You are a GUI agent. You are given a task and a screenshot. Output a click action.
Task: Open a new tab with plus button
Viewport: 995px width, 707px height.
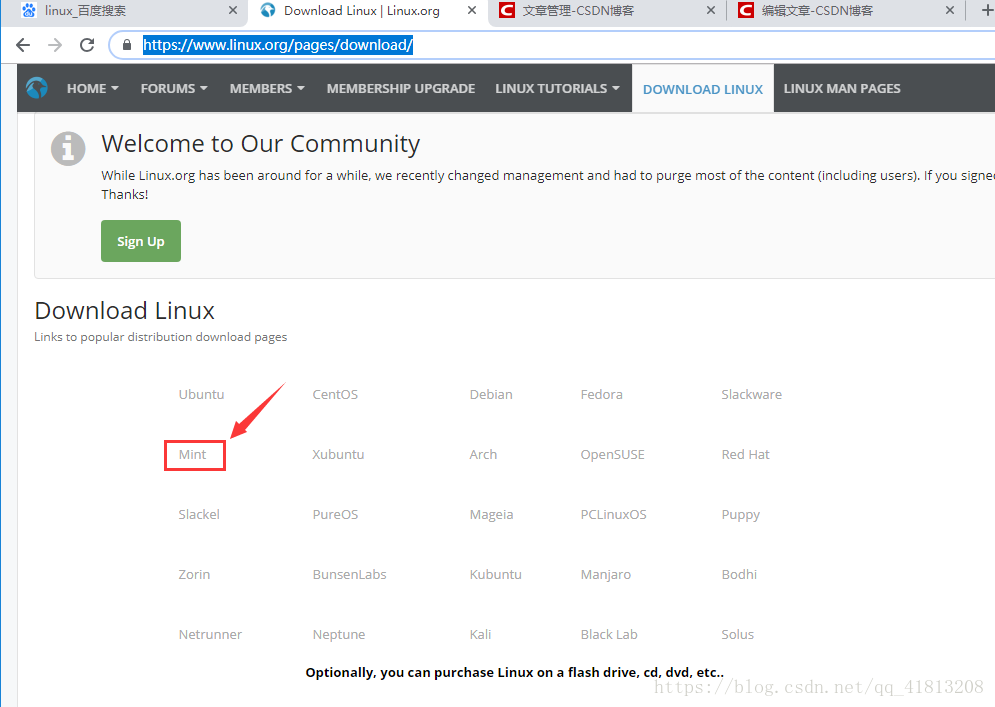987,10
